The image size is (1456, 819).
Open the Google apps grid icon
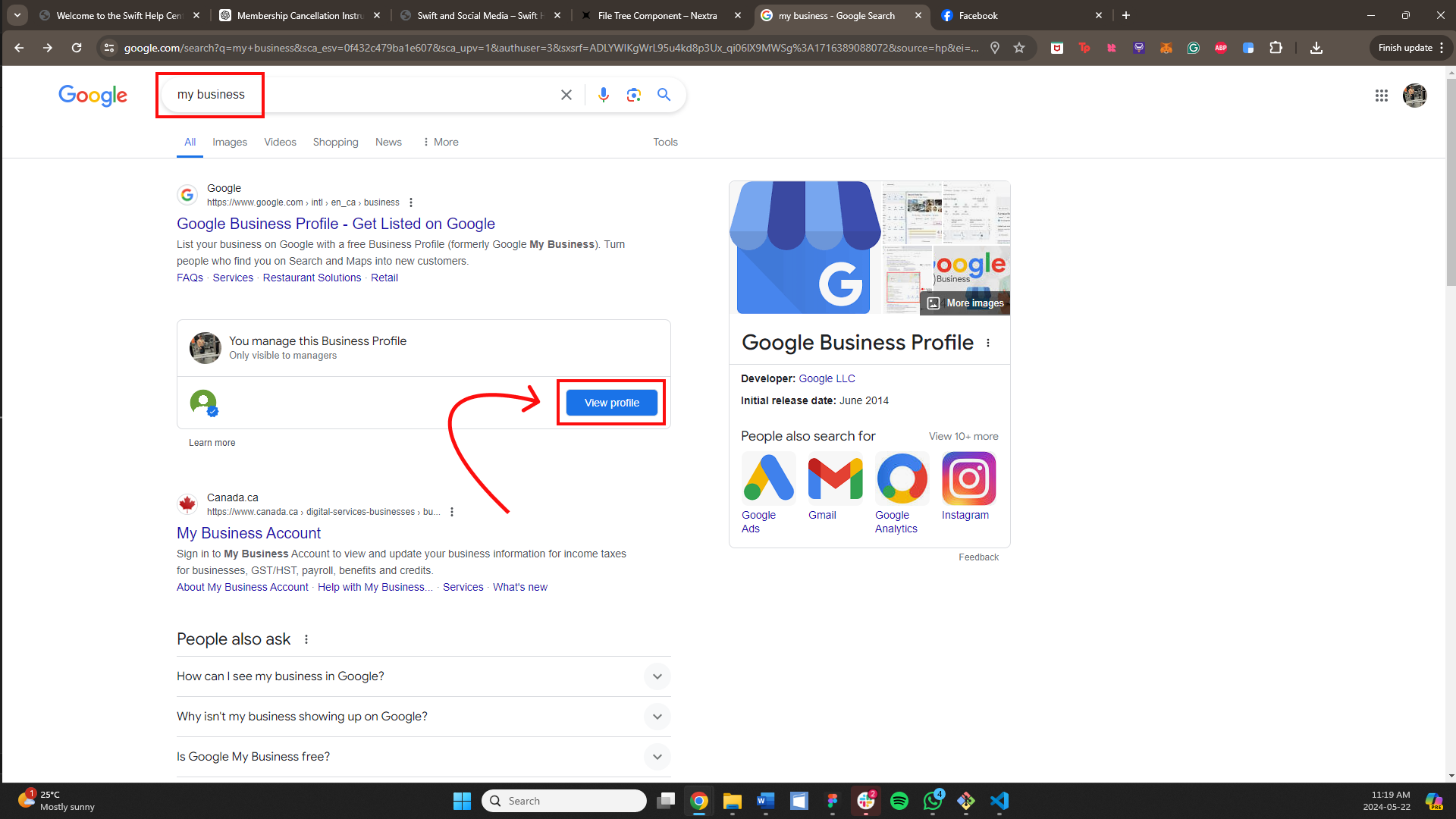point(1381,96)
